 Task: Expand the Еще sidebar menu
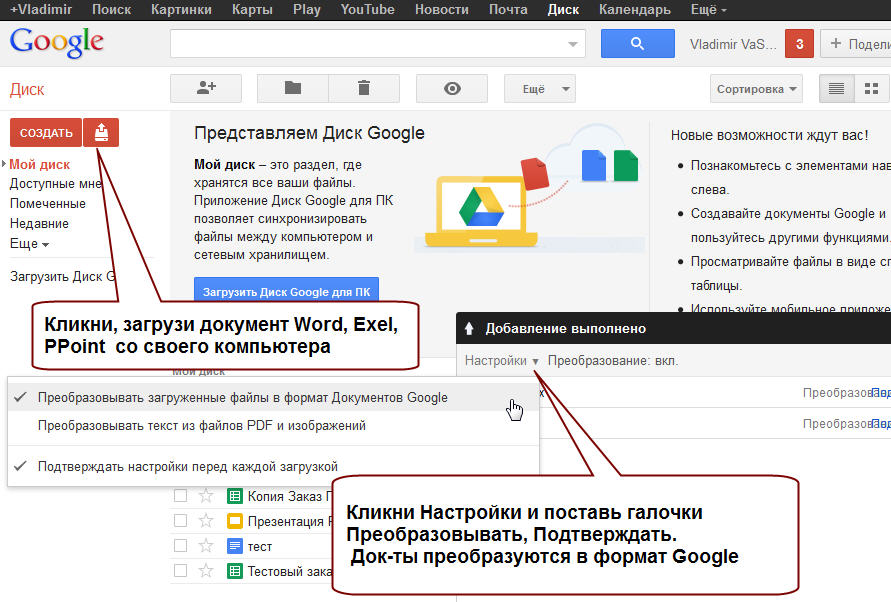pyautogui.click(x=29, y=244)
